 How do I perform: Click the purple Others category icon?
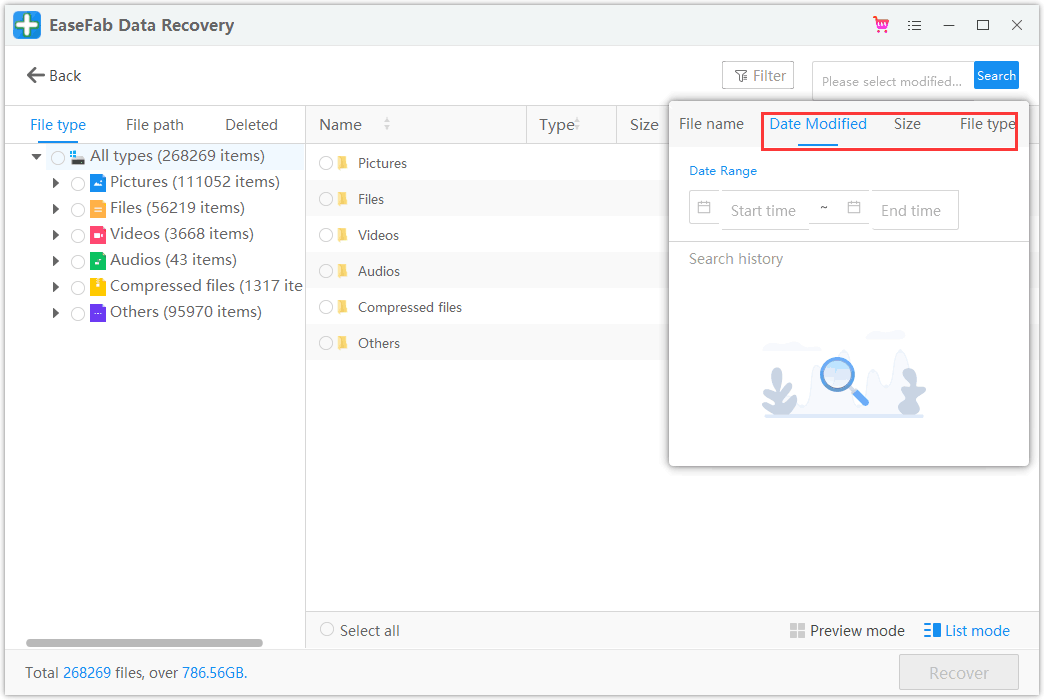(x=98, y=312)
